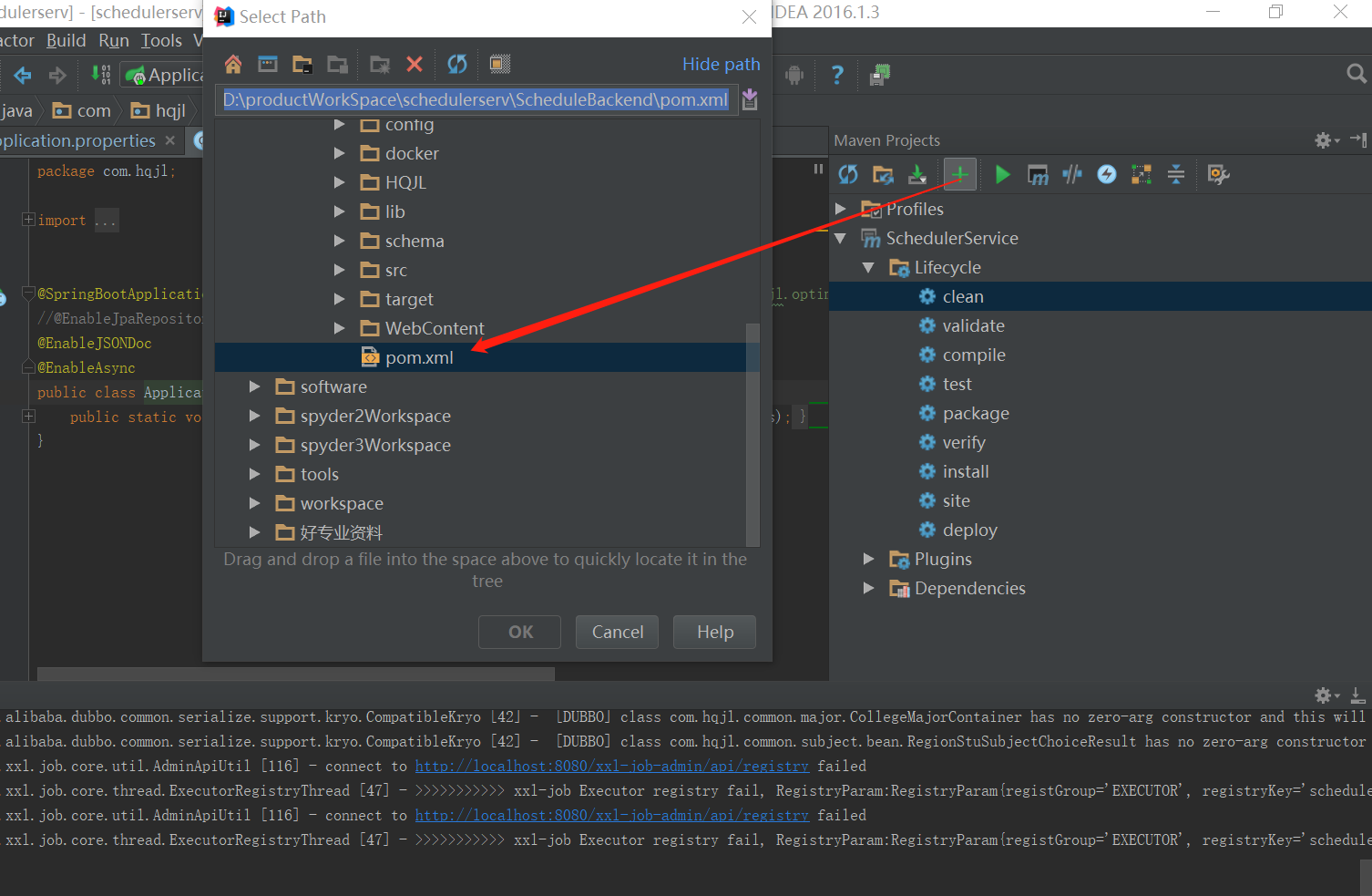
Task: Go to module directory icon in dialog
Action: tap(337, 64)
